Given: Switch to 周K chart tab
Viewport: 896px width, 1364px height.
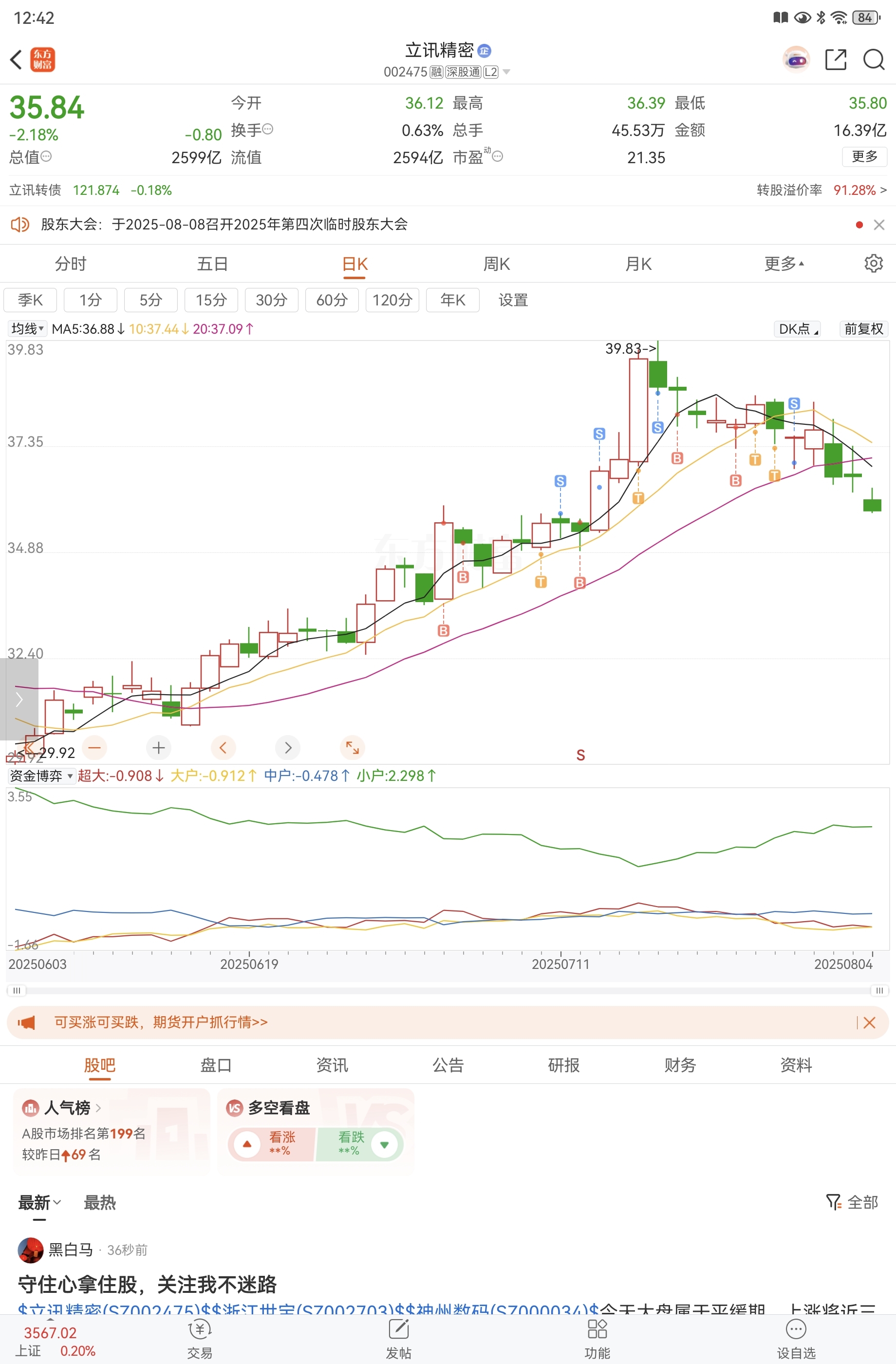Looking at the screenshot, I should click(497, 264).
